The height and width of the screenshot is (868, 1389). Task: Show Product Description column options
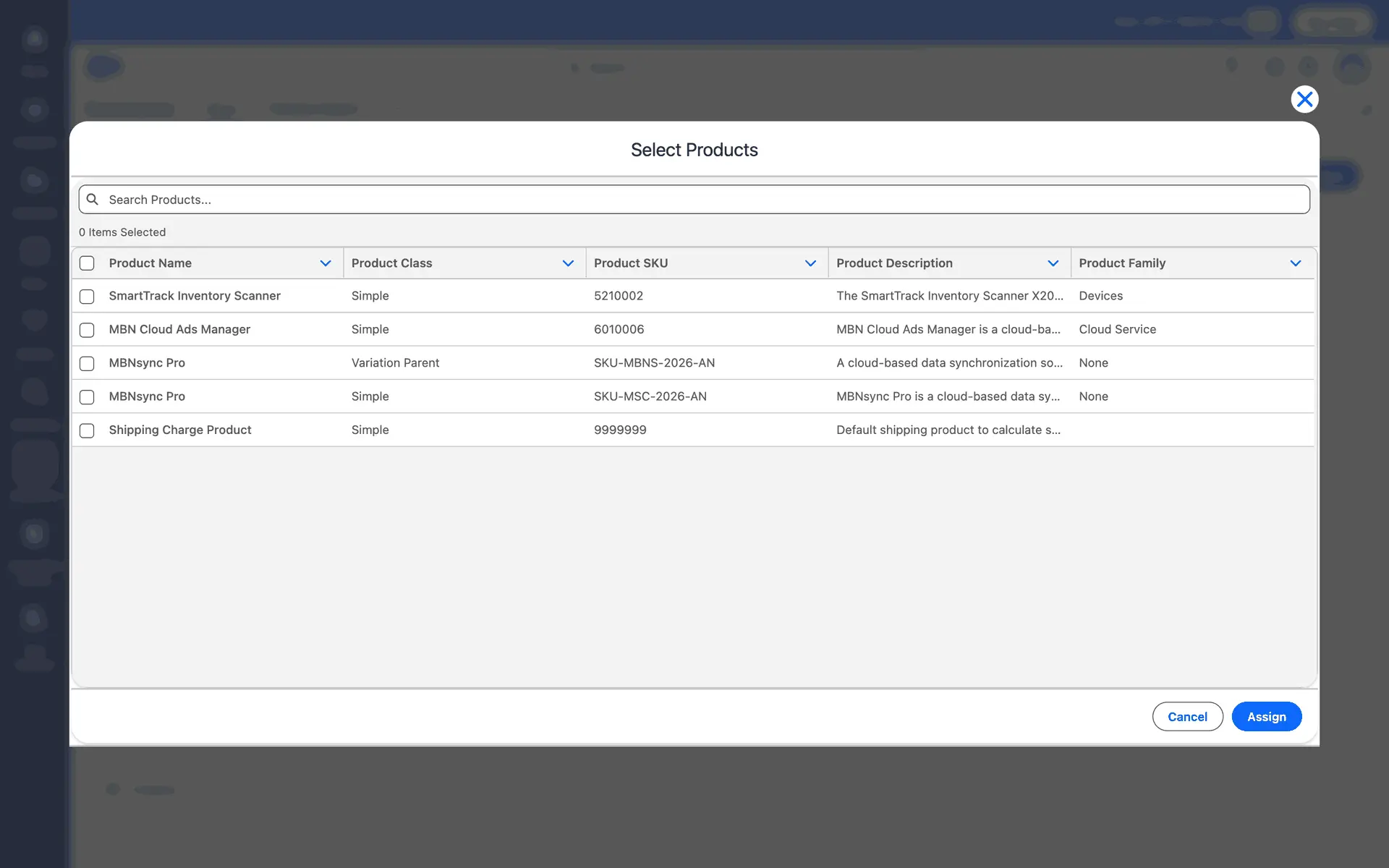(x=1053, y=263)
